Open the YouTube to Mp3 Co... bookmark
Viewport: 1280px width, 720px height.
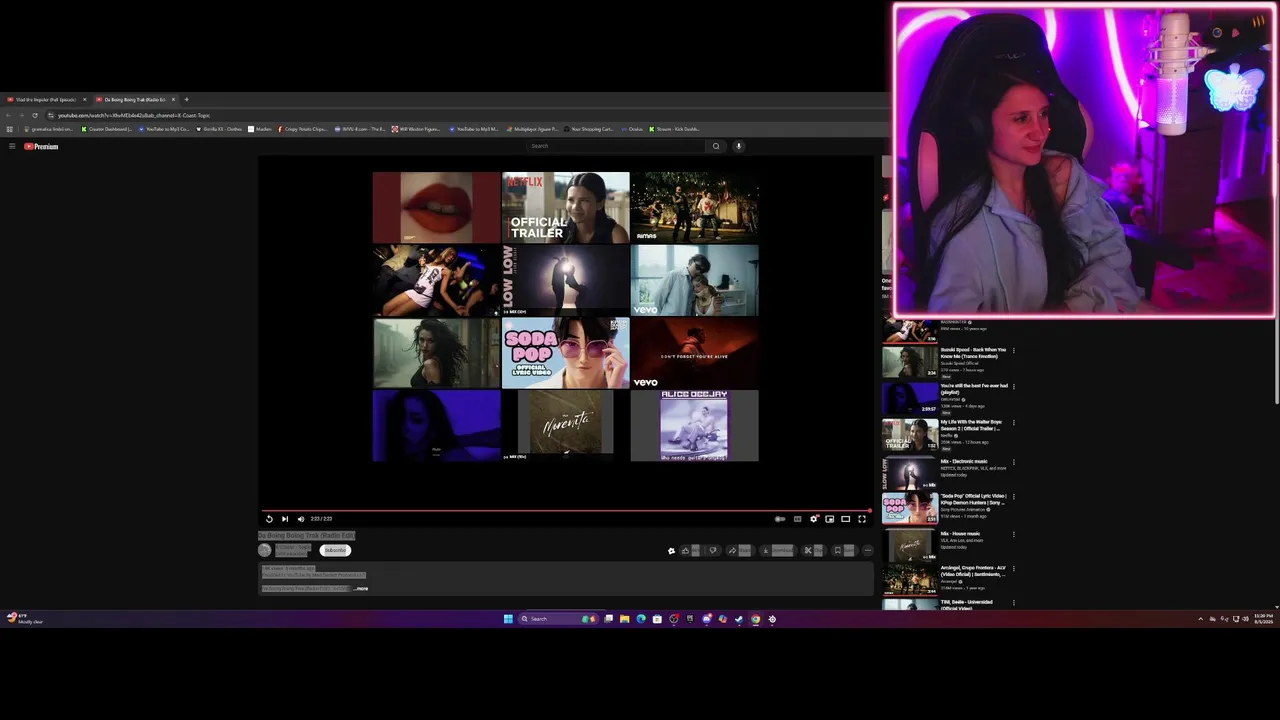pos(164,129)
